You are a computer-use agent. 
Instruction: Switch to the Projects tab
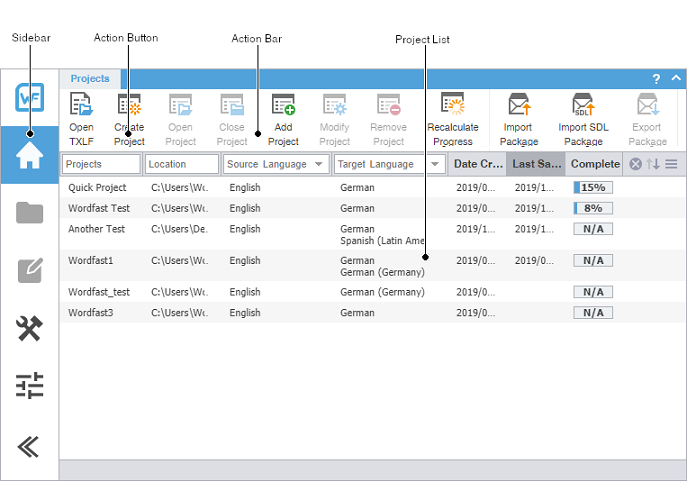(x=90, y=79)
